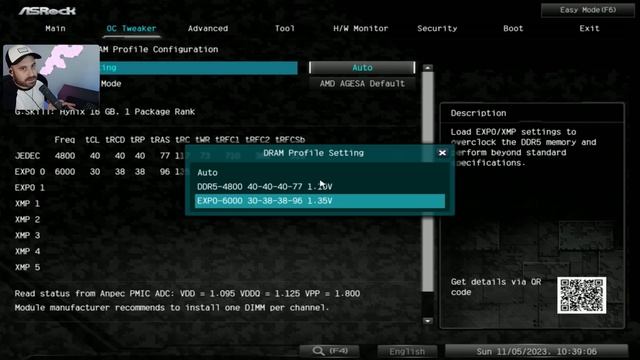Open the English language selector
The width and height of the screenshot is (640, 360).
(407, 351)
